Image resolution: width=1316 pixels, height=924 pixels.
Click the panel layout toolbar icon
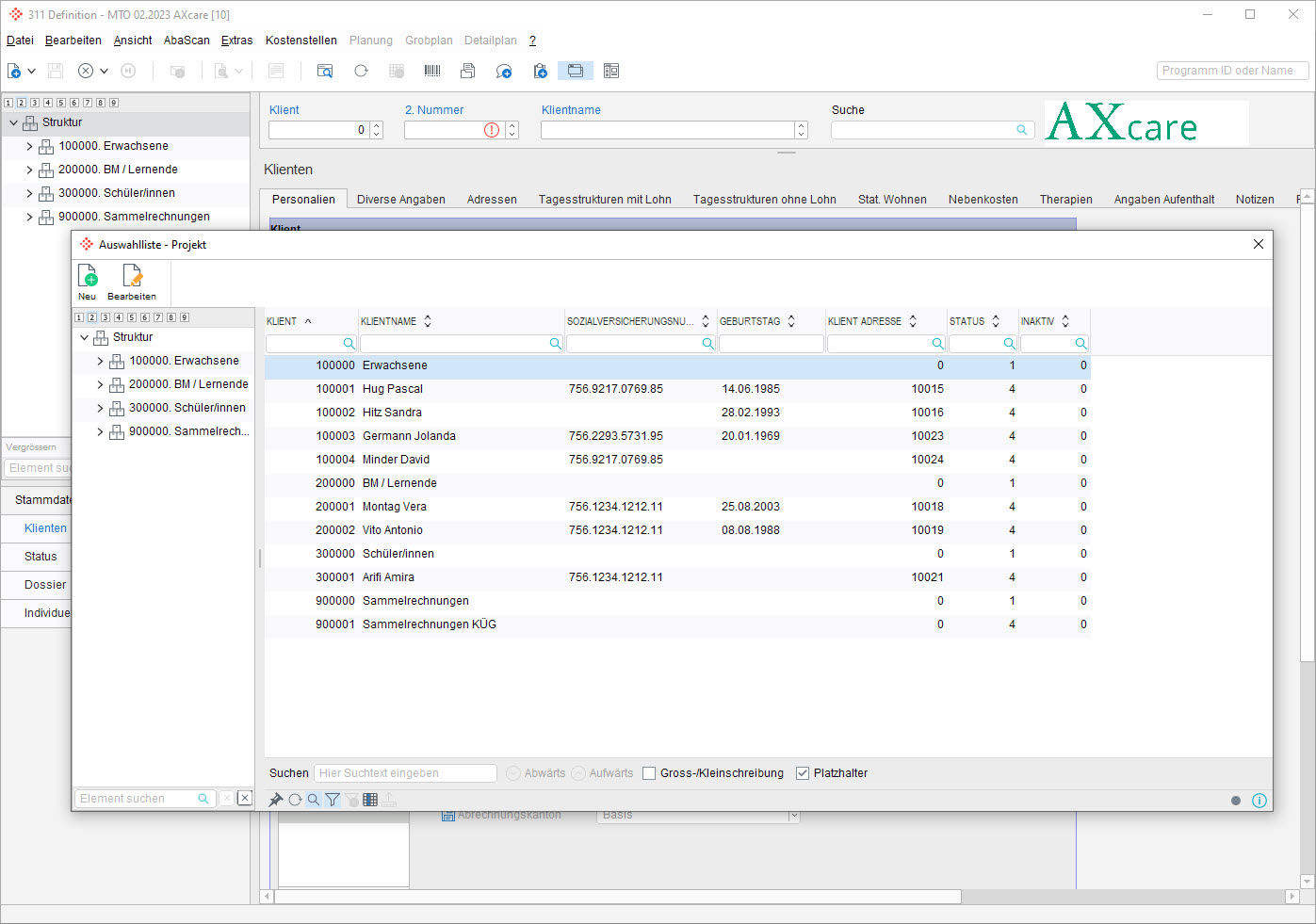pos(611,71)
